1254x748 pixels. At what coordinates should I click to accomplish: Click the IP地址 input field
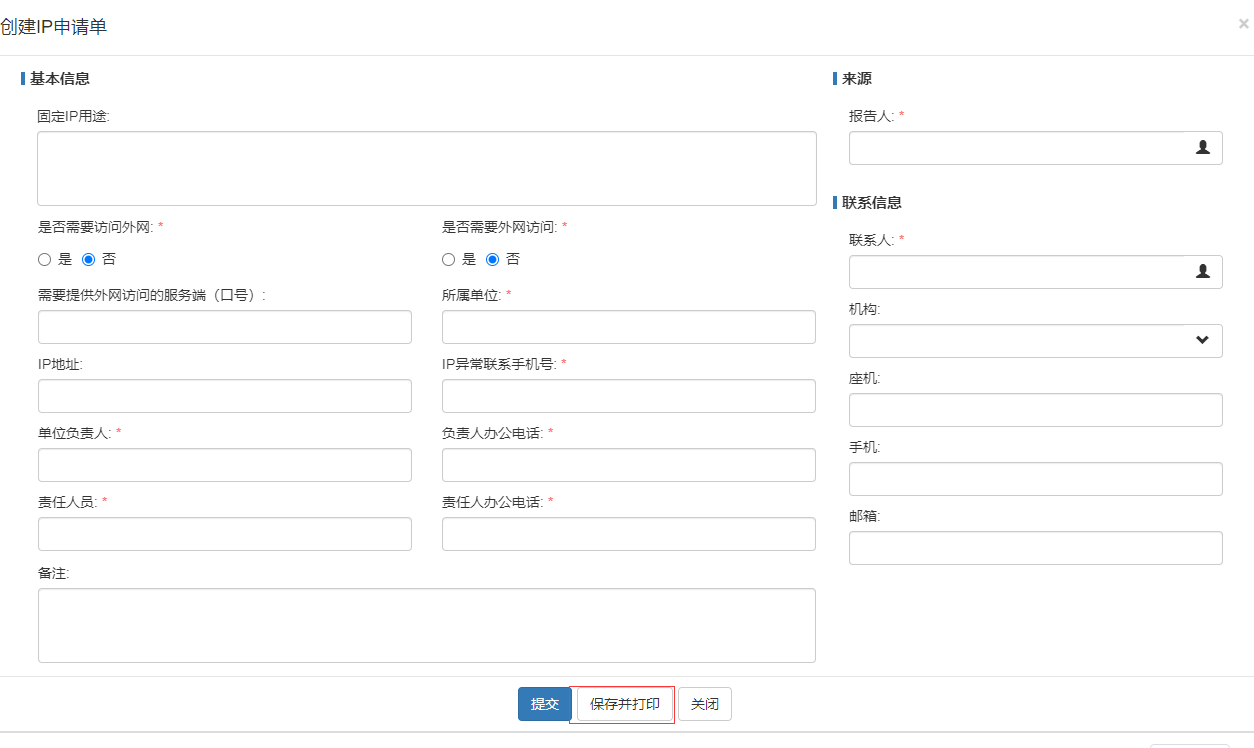(x=224, y=396)
